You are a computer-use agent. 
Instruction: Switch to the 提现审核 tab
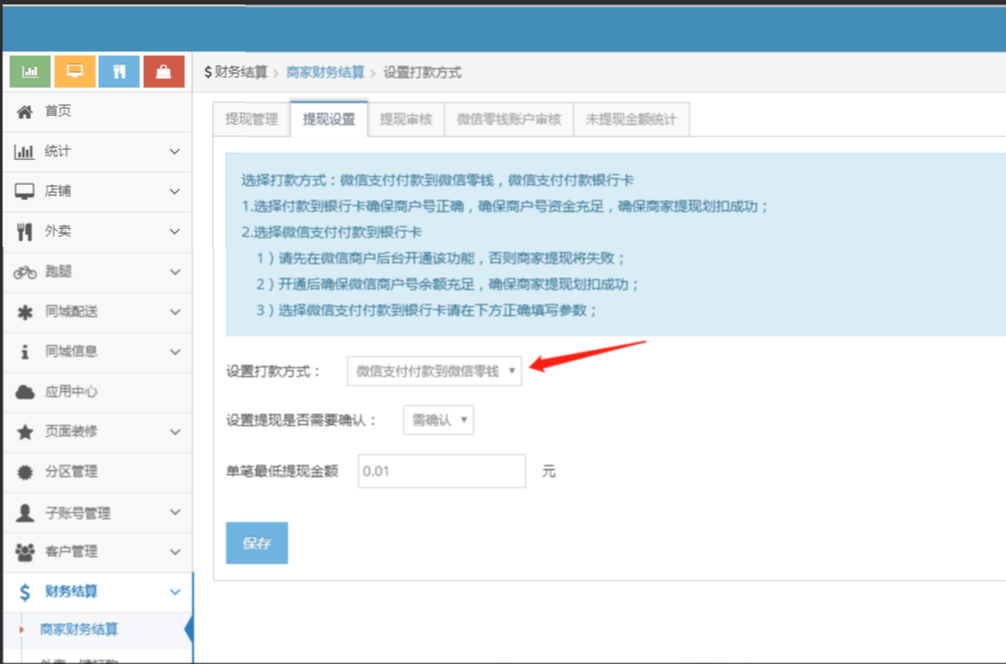coord(405,119)
